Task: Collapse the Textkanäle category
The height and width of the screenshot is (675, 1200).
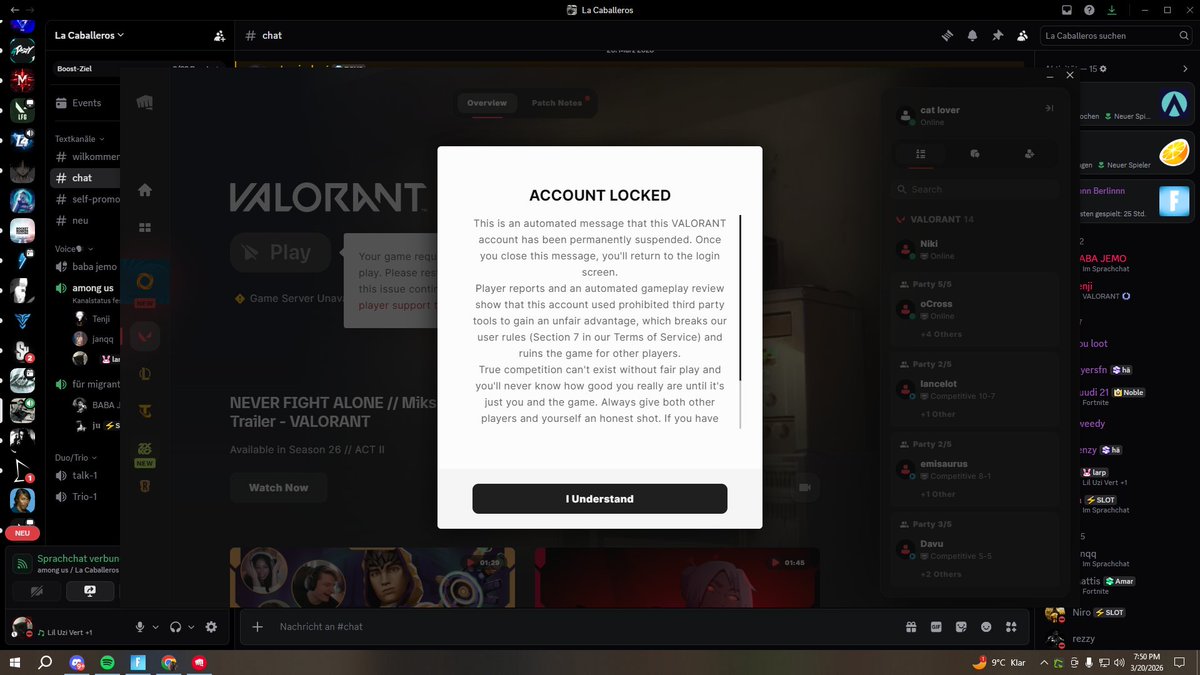Action: click(80, 139)
